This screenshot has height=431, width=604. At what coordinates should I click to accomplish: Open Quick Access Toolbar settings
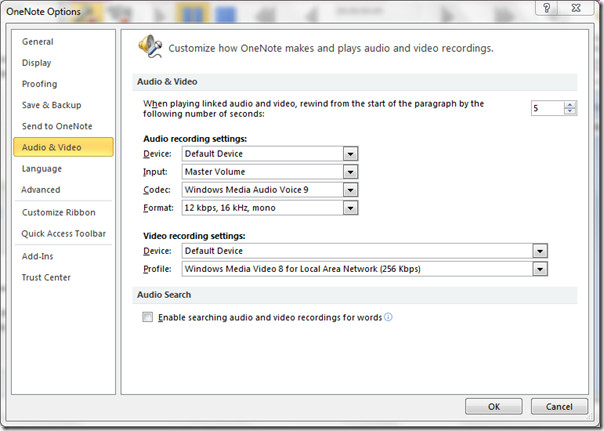tap(63, 234)
